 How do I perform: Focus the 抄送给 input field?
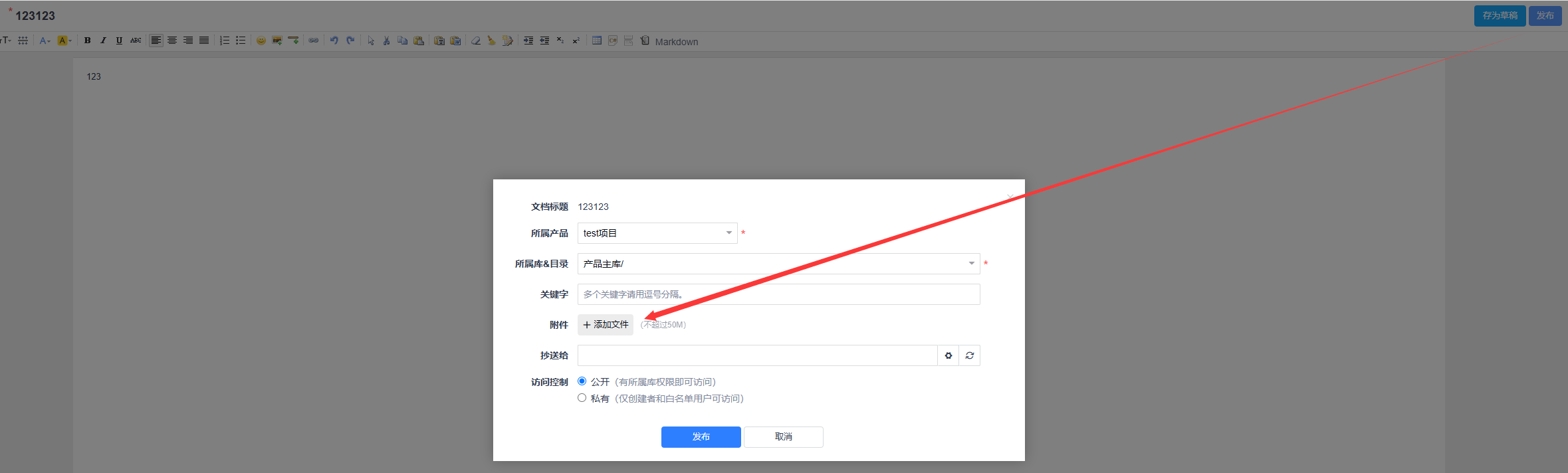(757, 355)
